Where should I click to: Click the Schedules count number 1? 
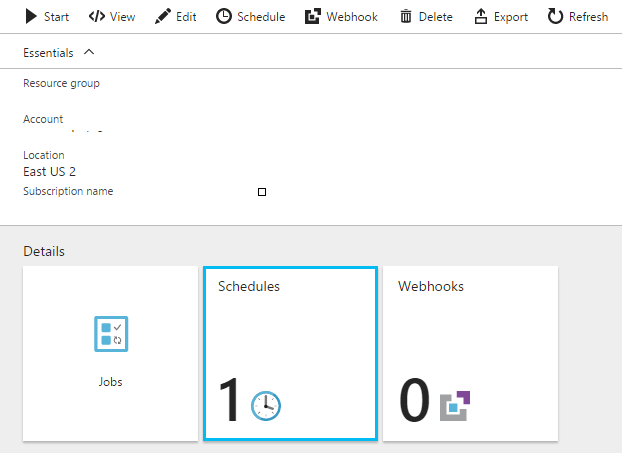(x=230, y=399)
